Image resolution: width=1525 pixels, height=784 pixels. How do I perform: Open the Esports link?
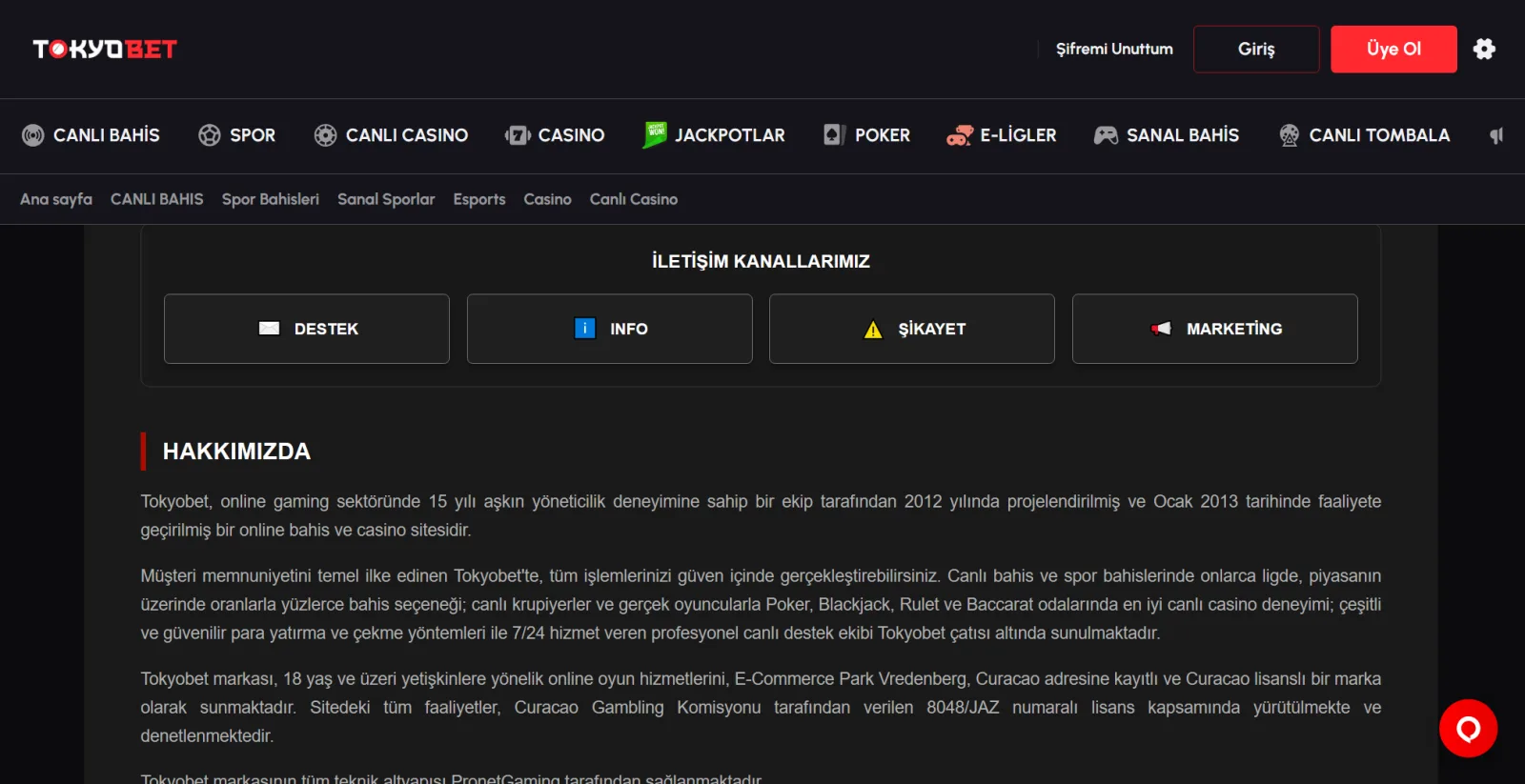479,199
